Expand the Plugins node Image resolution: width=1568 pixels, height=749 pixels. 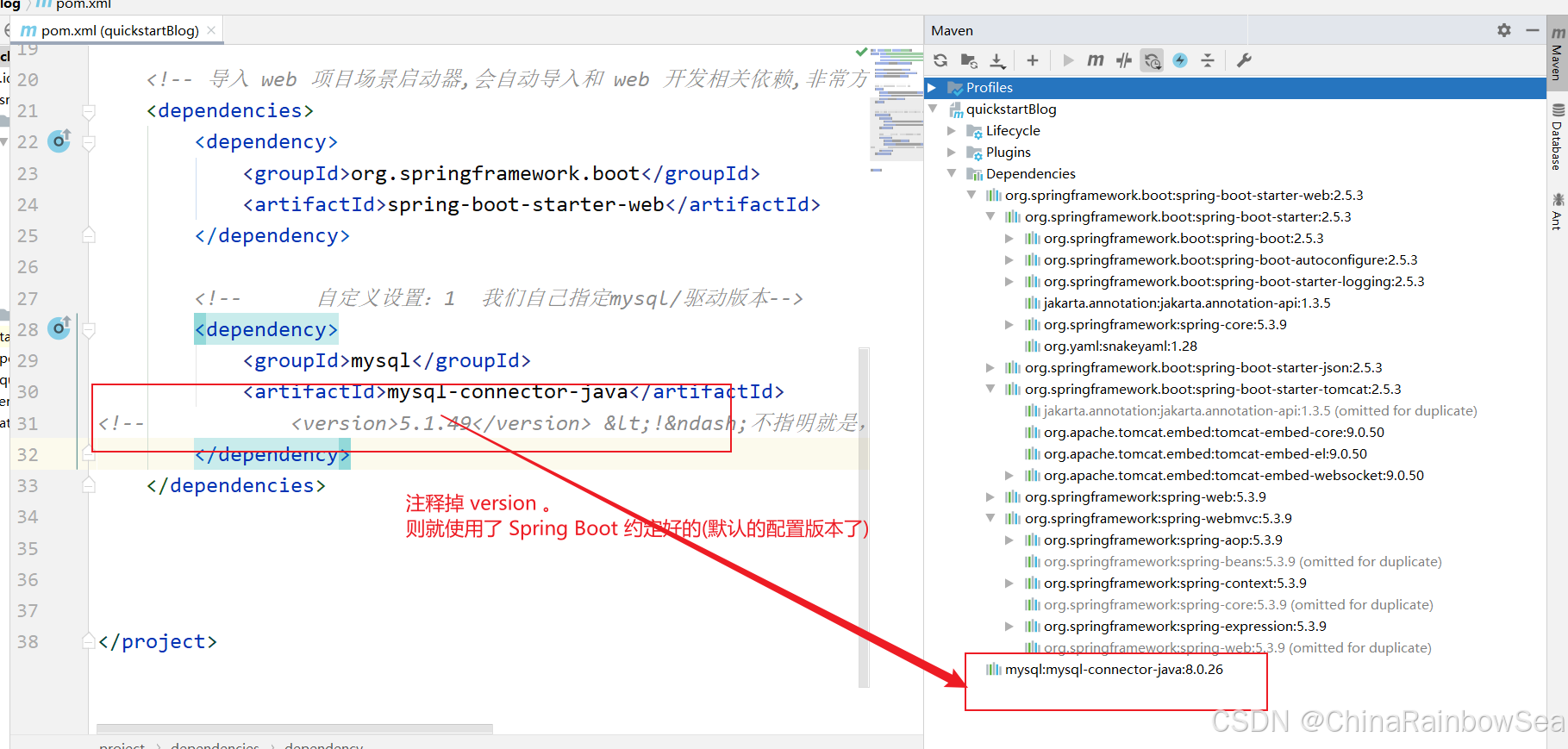pos(952,153)
